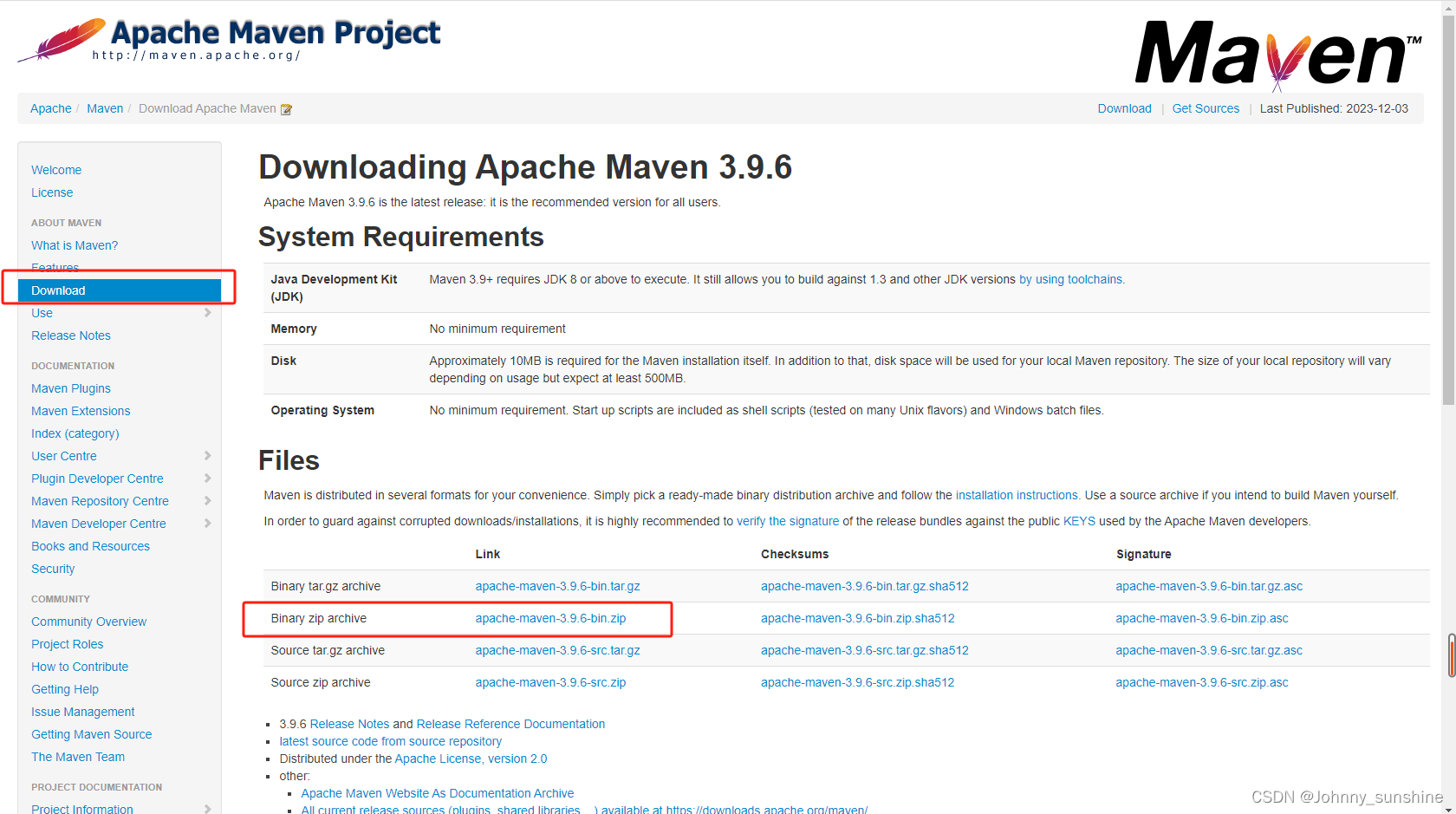Open Community Overview in the sidebar

tap(88, 622)
